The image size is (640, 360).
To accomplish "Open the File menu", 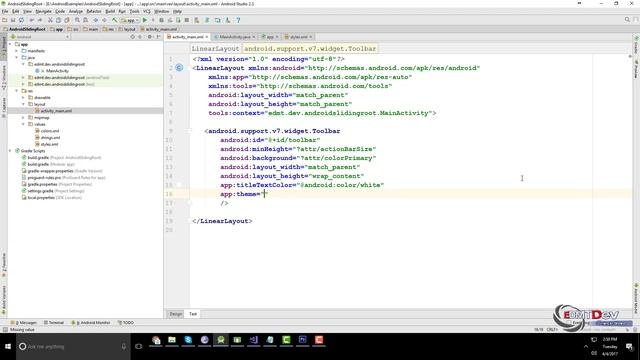I will point(5,11).
